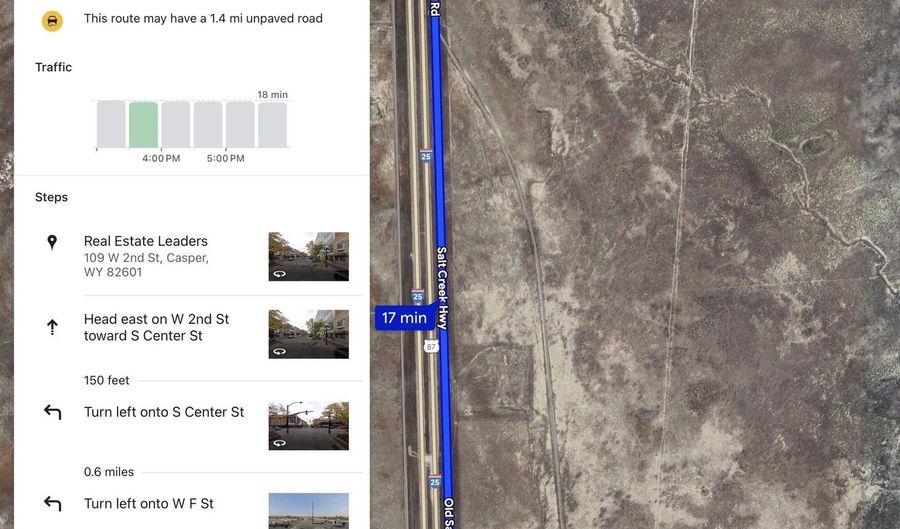This screenshot has height=529, width=900.
Task: Open Street View thumbnail for Head east step
Action: 309,334
